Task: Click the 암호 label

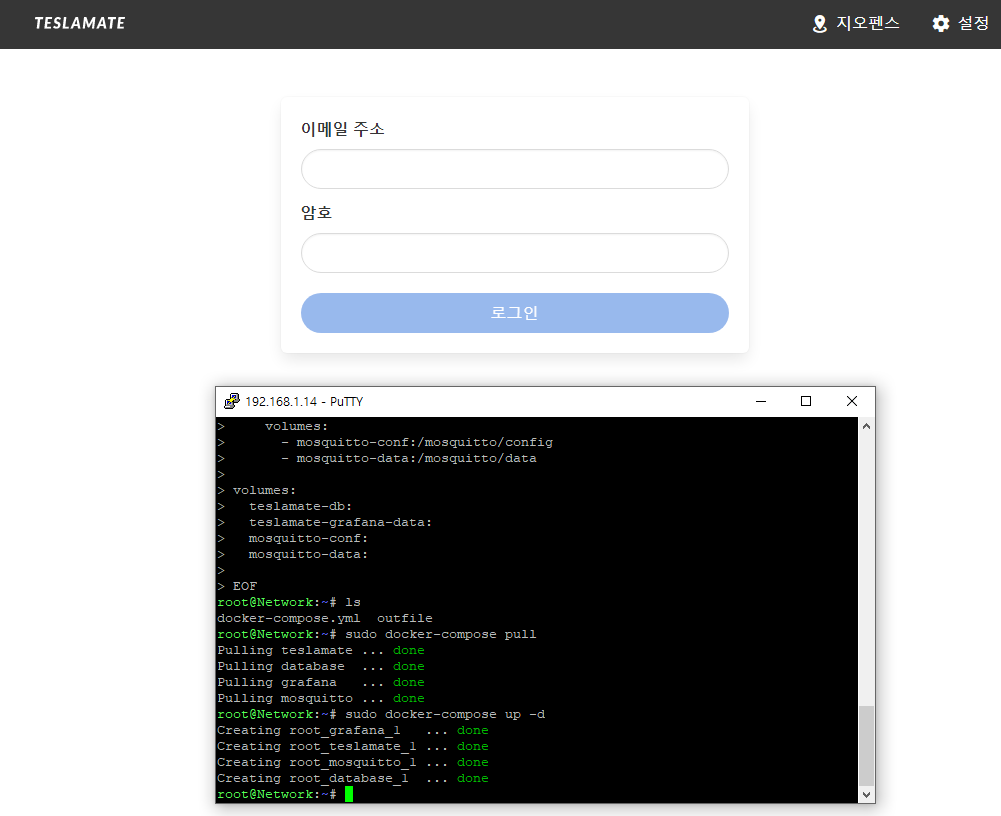Action: (317, 212)
